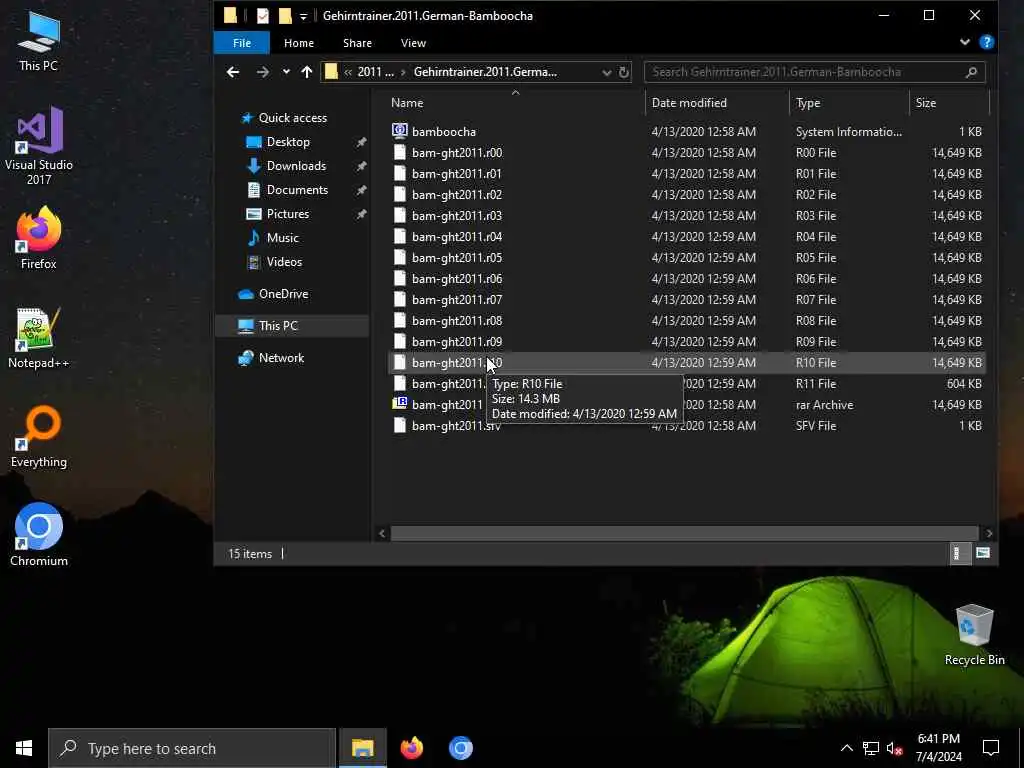1024x768 pixels.
Task: Open the Customize Quick Access Toolbar dropdown
Action: click(303, 16)
